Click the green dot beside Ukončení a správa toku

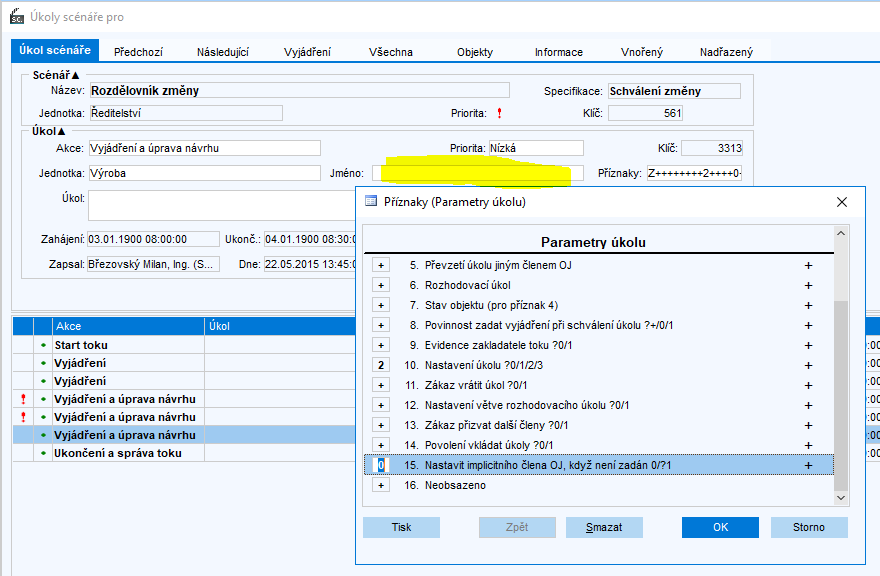pos(43,453)
